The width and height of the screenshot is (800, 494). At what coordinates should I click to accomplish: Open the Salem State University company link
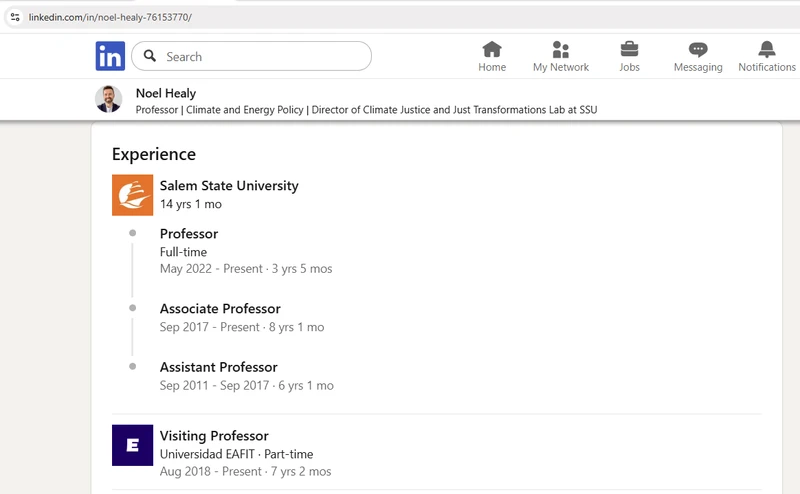tap(229, 185)
